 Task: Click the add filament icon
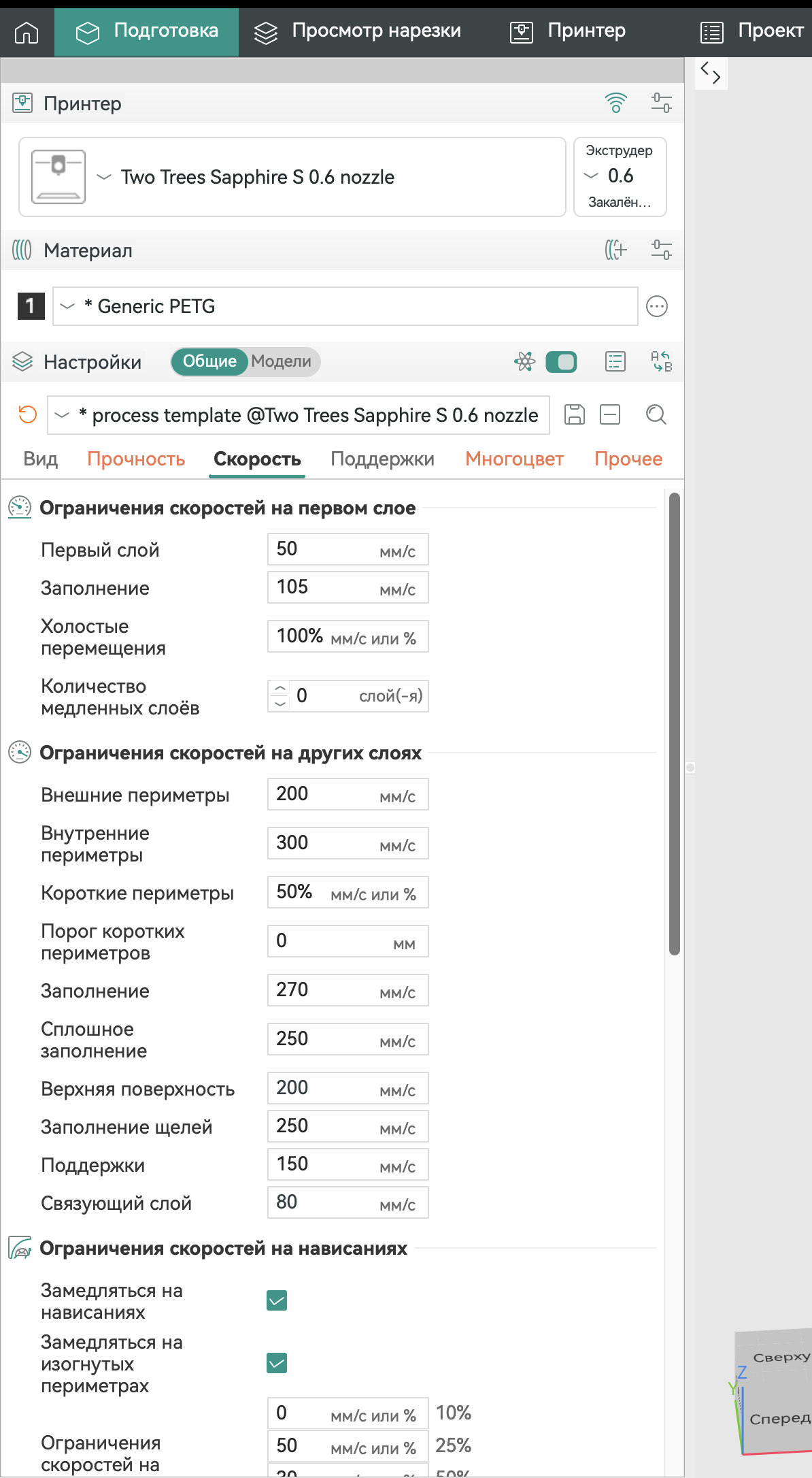tap(616, 250)
